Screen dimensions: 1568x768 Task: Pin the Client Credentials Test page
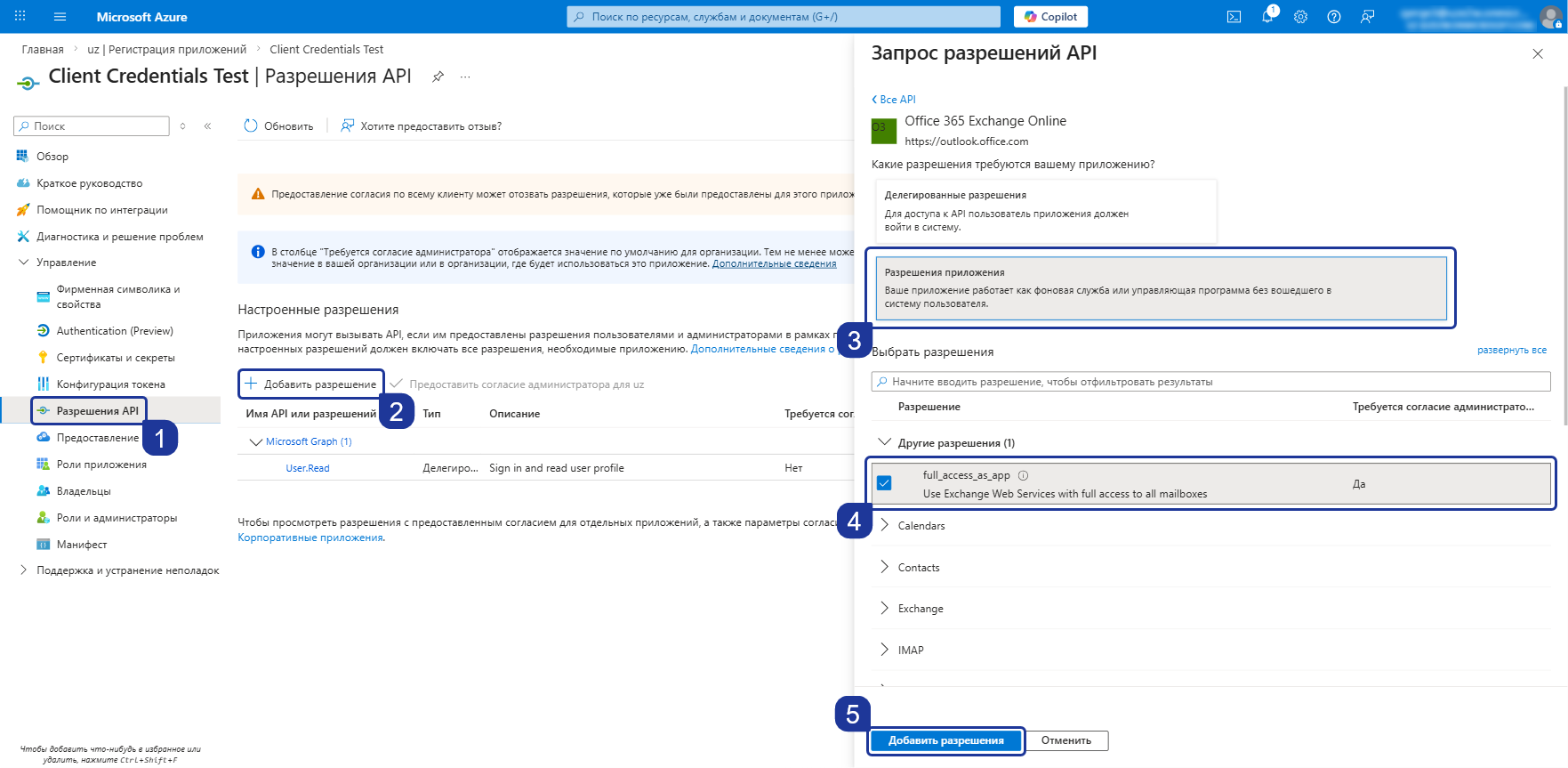pyautogui.click(x=438, y=77)
